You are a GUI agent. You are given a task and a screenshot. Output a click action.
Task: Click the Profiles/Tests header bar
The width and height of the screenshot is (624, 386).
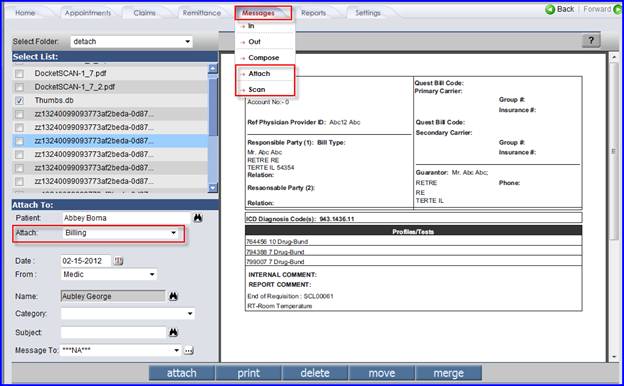413,231
